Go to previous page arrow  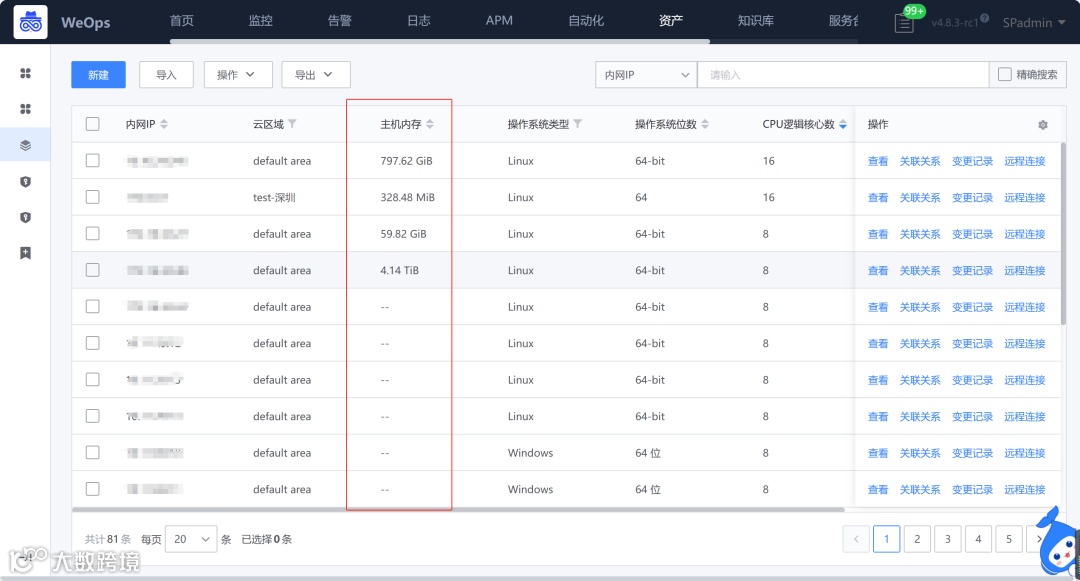(x=856, y=539)
